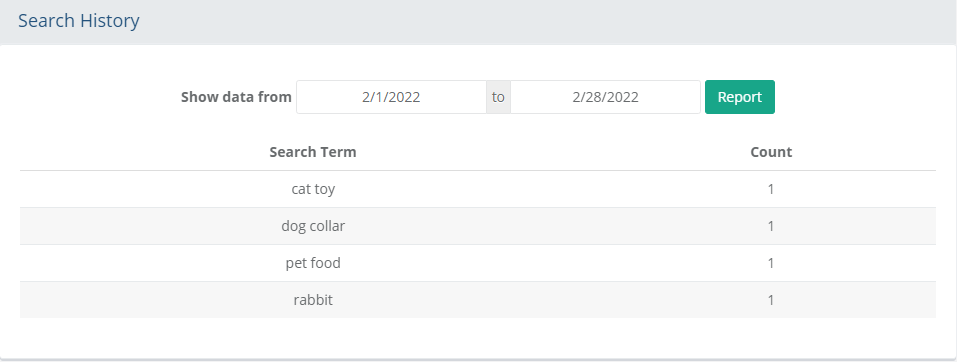Viewport: 957px width, 362px height.
Task: Select the dog collar search term row
Action: (477, 226)
